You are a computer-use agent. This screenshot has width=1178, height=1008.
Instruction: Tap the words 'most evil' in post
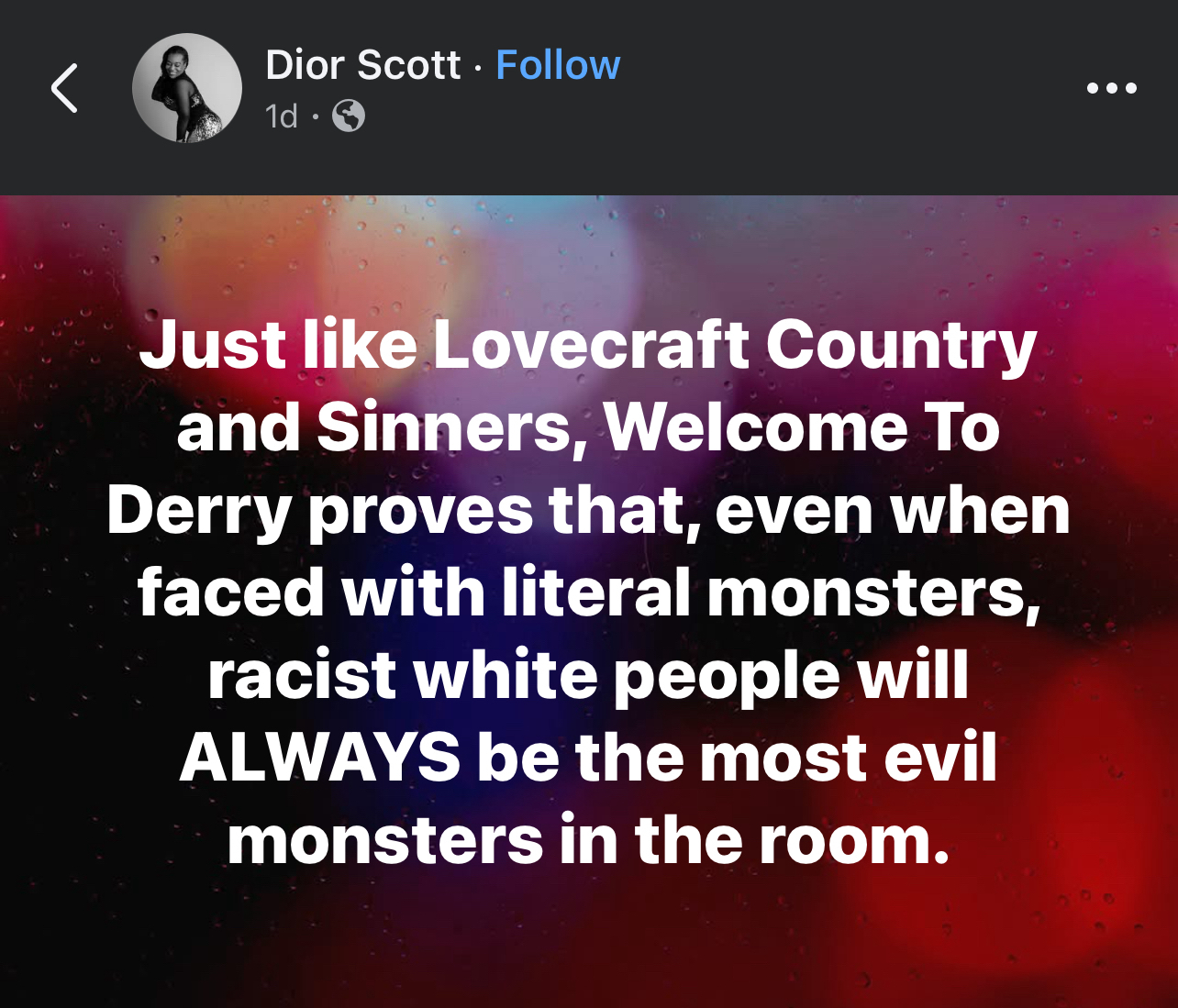pyautogui.click(x=848, y=759)
